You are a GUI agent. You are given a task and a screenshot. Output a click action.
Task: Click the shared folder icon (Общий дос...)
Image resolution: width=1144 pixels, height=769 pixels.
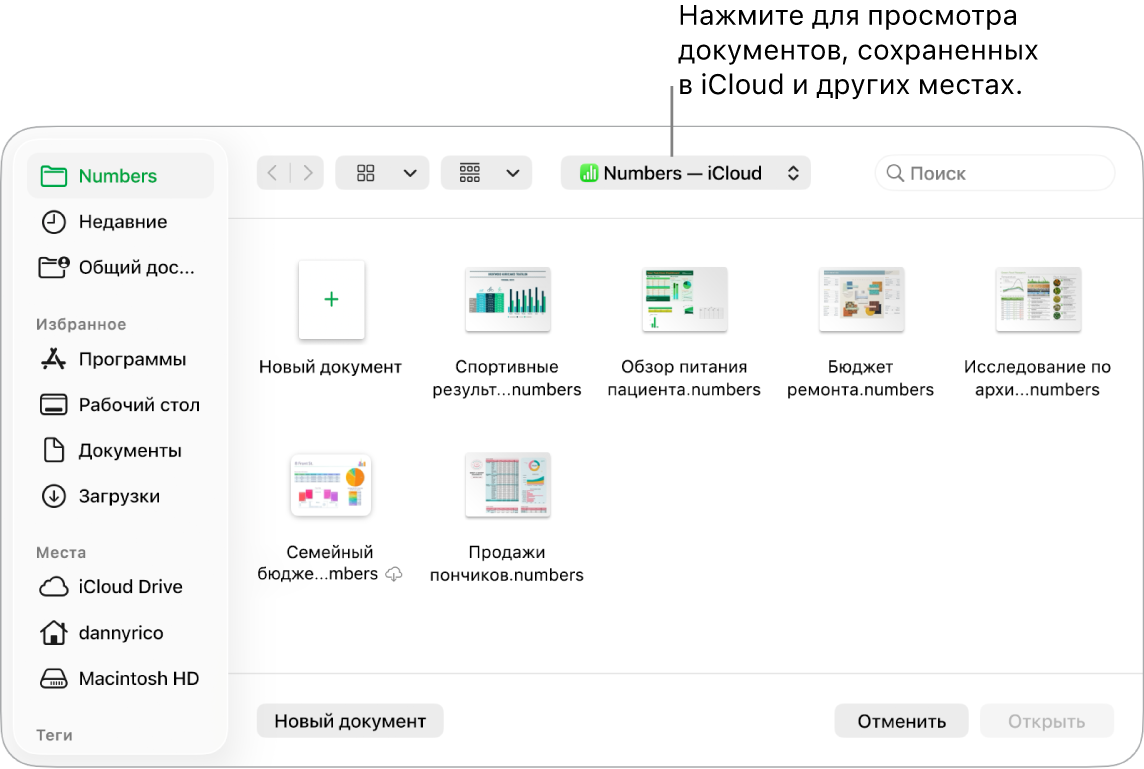(x=54, y=267)
